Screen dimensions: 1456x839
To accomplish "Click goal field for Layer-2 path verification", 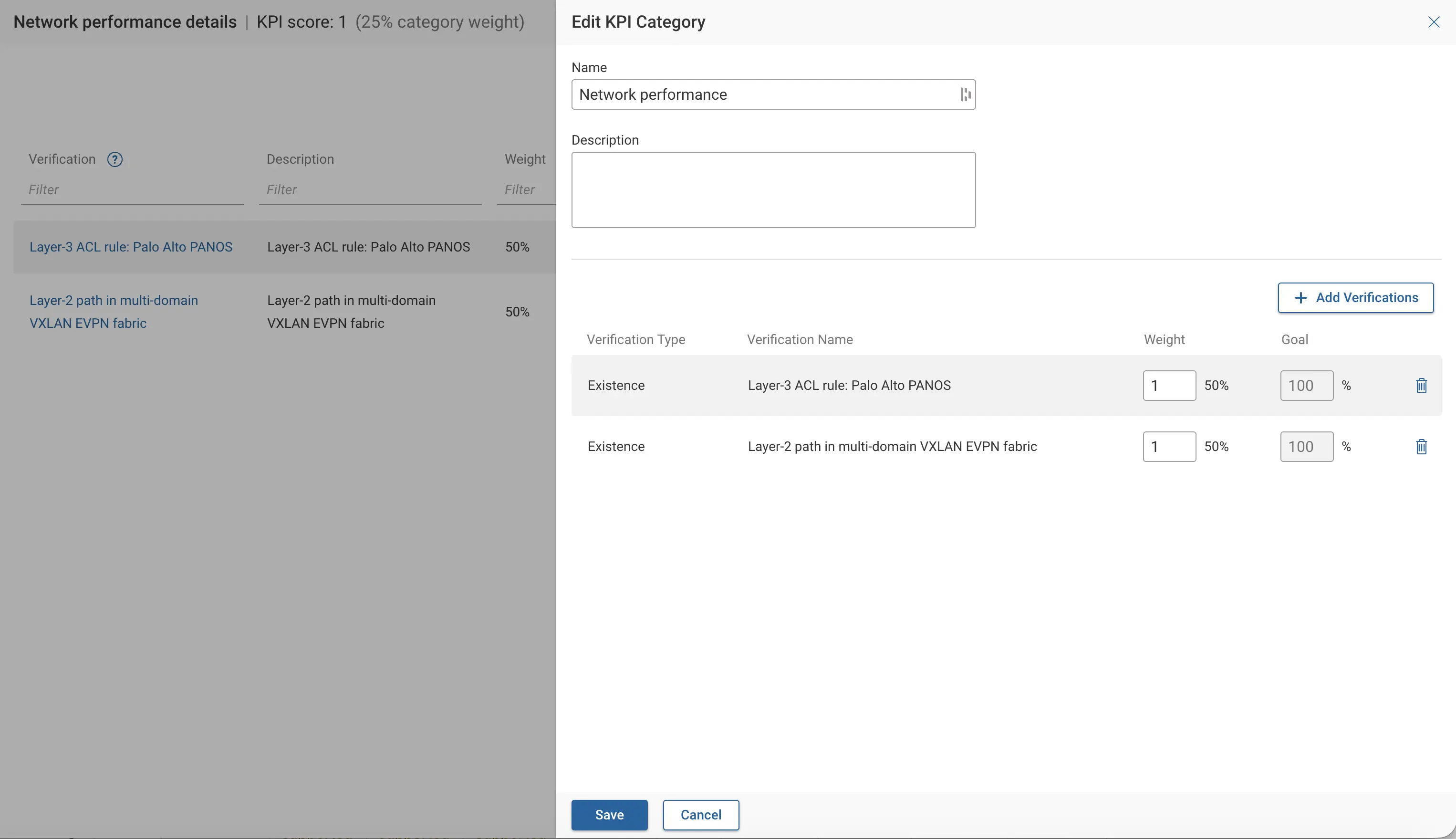I will coord(1307,447).
